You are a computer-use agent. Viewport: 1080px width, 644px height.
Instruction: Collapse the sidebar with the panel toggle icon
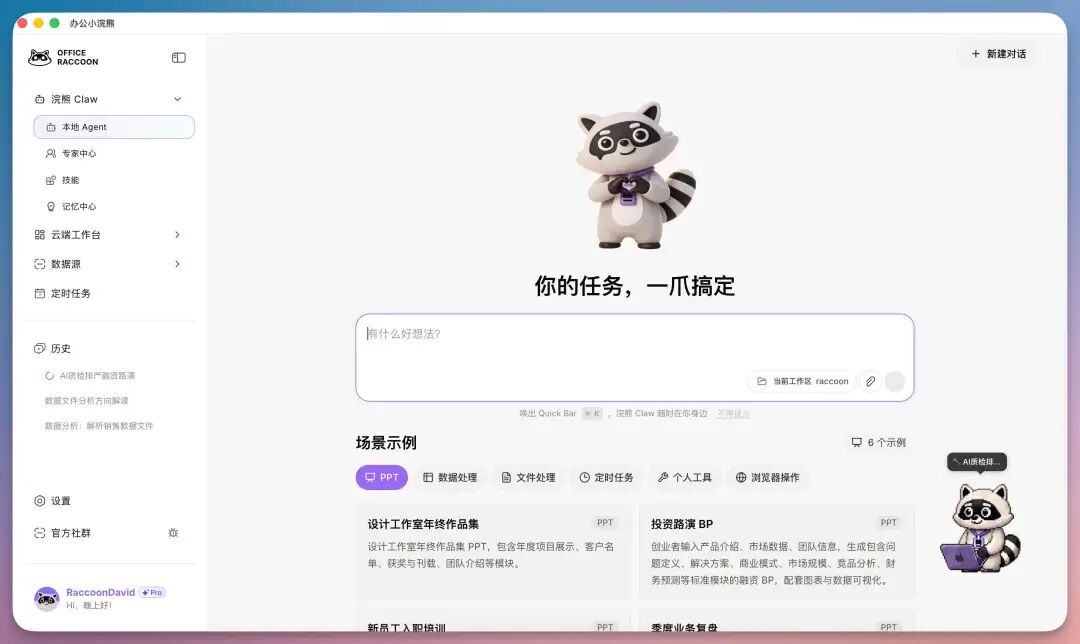[x=178, y=58]
